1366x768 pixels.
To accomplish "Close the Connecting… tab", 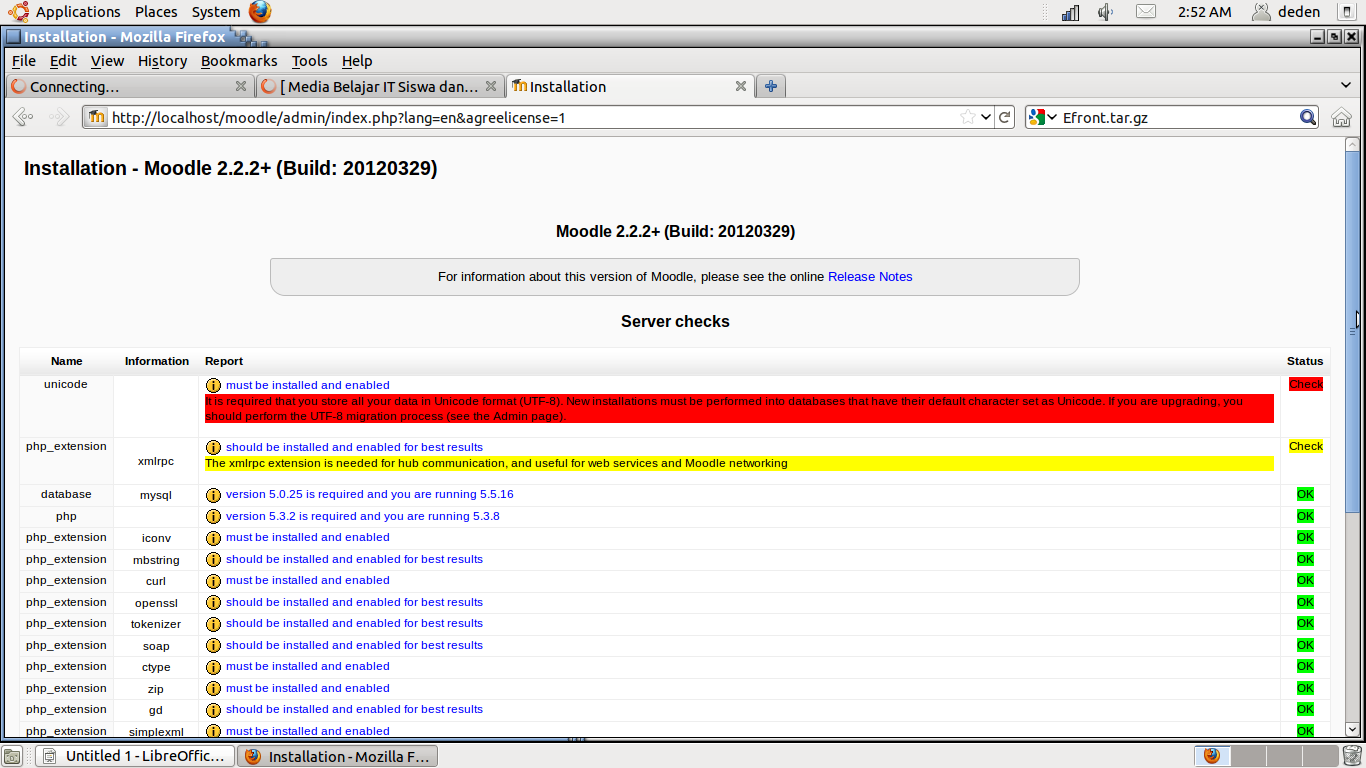I will coord(241,86).
